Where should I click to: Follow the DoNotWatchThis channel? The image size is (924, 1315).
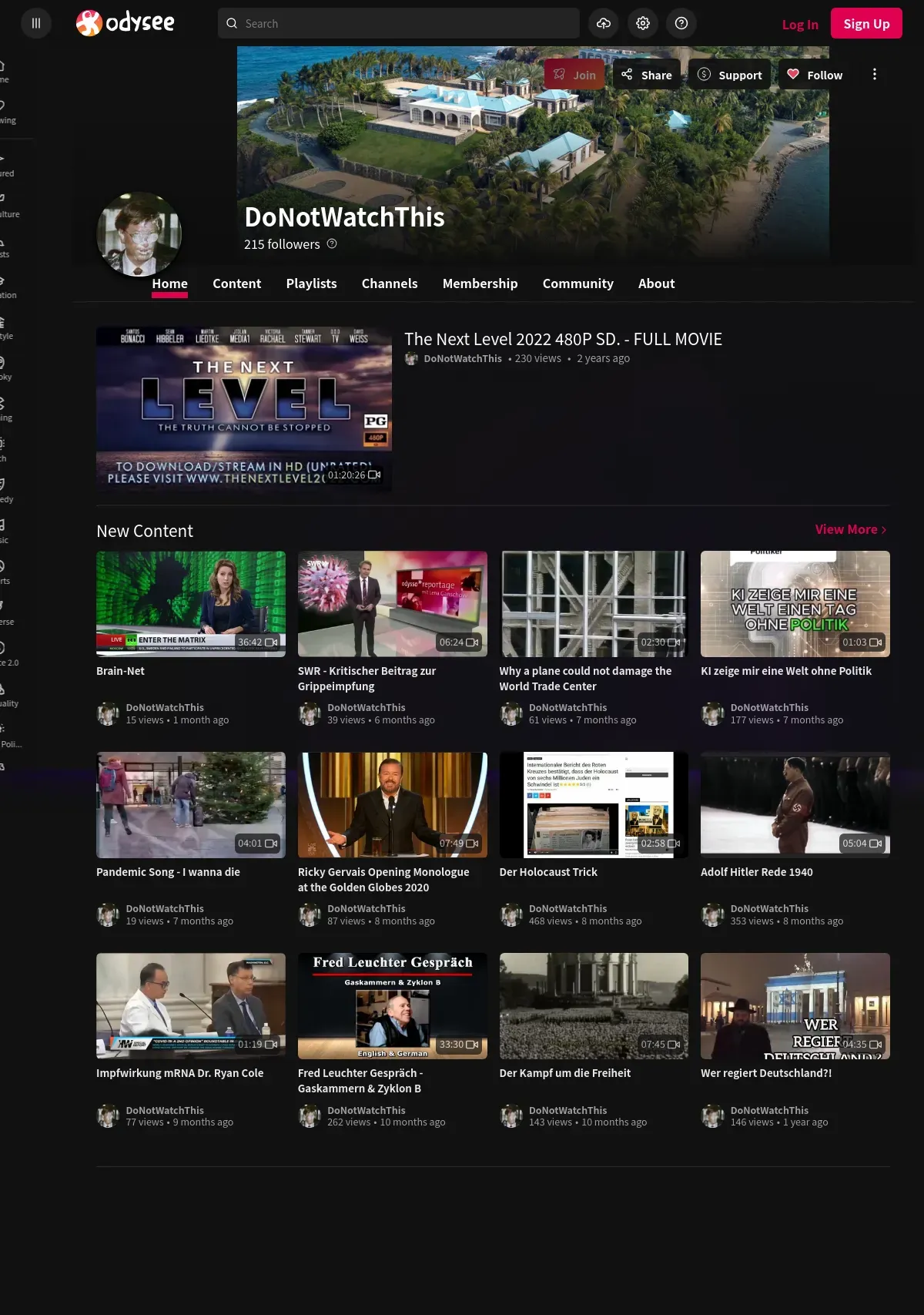pos(815,75)
